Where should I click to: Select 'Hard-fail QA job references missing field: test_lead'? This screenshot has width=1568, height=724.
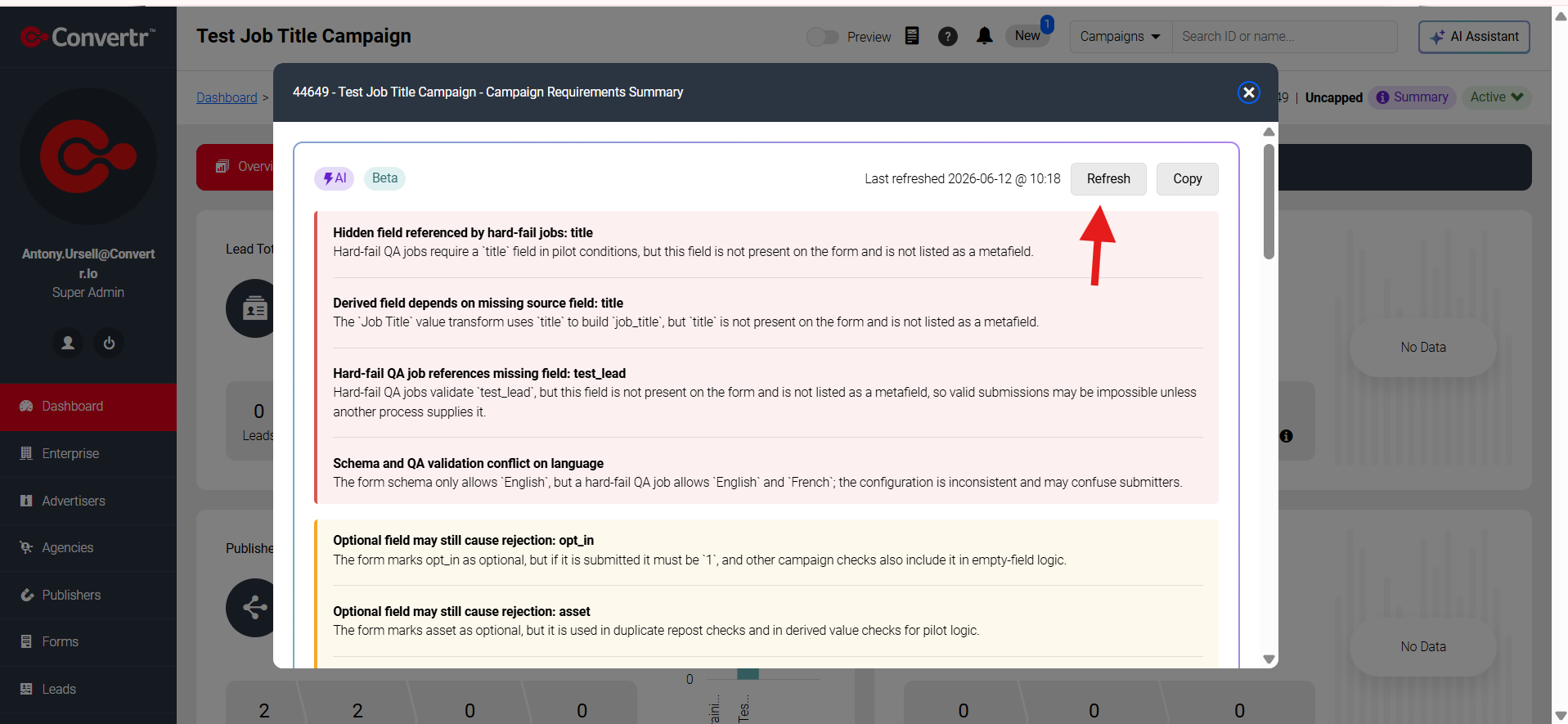[479, 374]
